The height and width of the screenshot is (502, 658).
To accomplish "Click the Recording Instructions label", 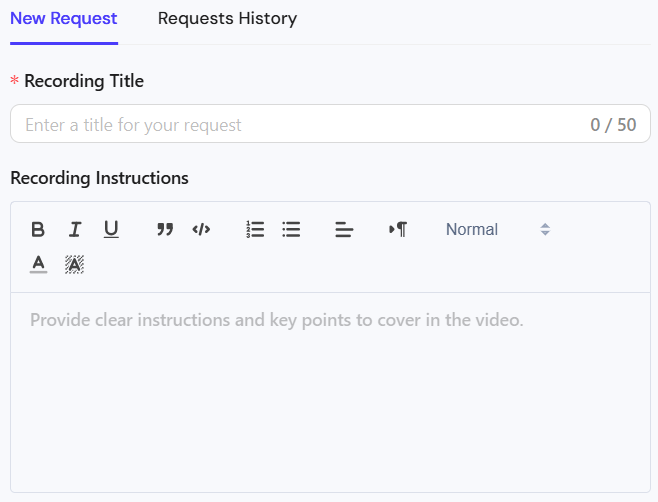I will coord(99,178).
